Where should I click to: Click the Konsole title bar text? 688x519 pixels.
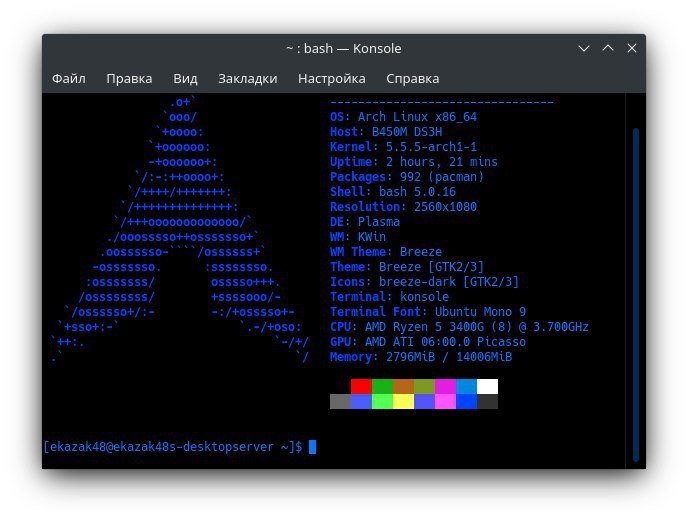click(344, 48)
